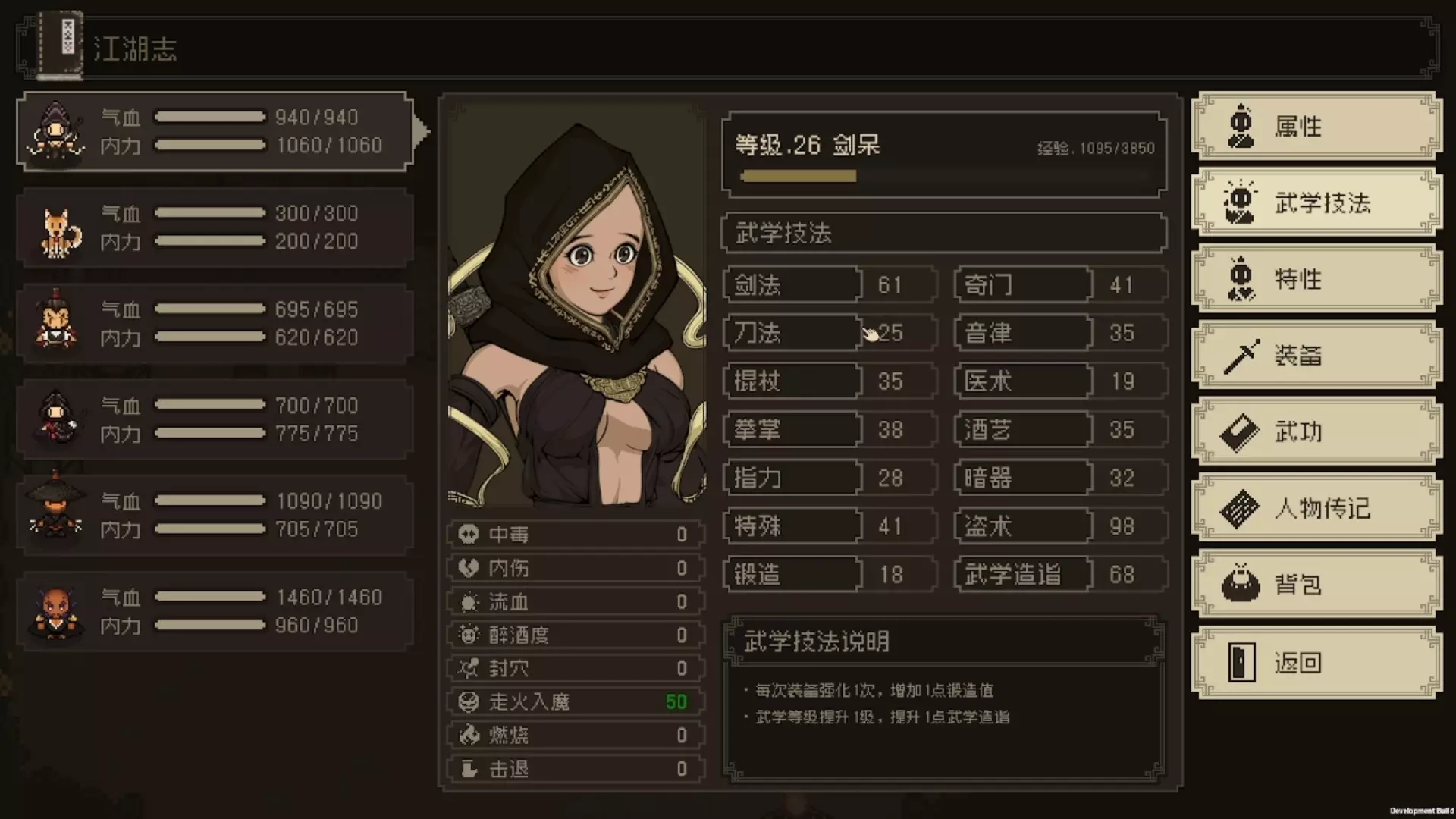Click the 击退 knockback status icon
1456x819 pixels.
pos(469,768)
